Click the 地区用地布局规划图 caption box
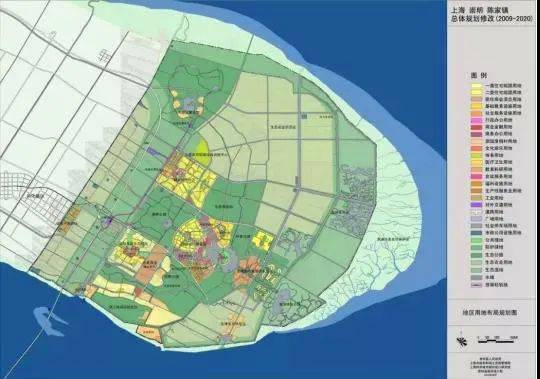The image size is (540, 379). pyautogui.click(x=489, y=313)
